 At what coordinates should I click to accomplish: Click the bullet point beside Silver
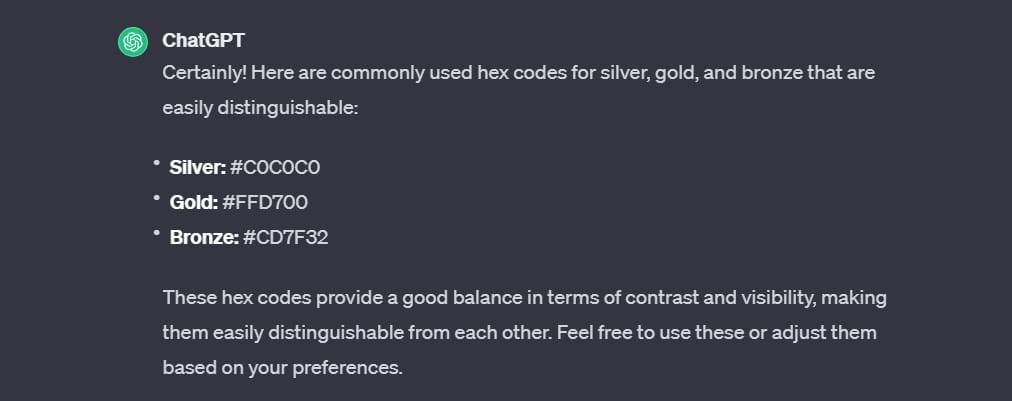click(x=156, y=163)
